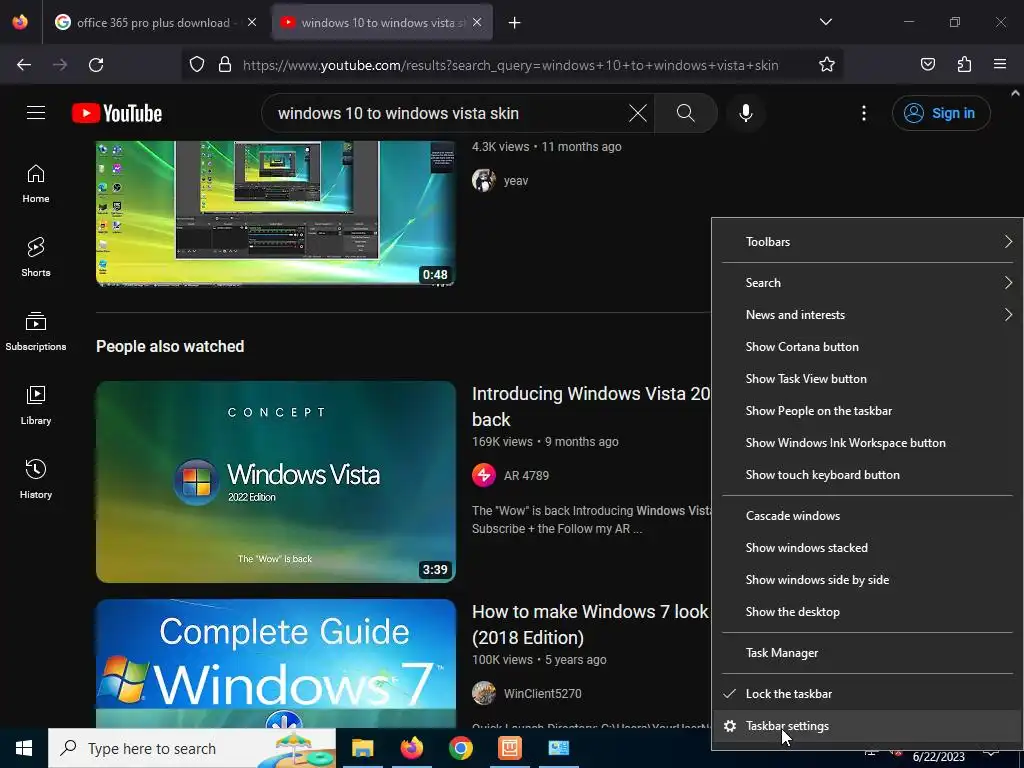This screenshot has height=768, width=1024.
Task: Click the Firefox URL address bar
Action: [510, 65]
